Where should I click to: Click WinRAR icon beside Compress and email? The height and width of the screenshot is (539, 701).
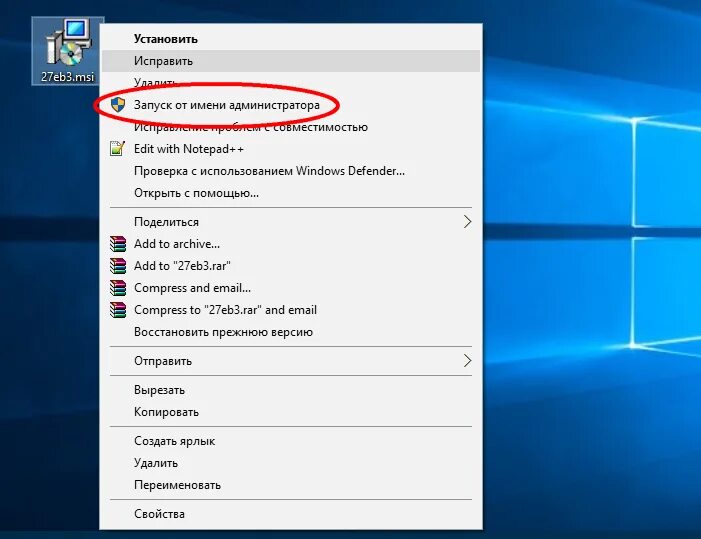coord(118,287)
